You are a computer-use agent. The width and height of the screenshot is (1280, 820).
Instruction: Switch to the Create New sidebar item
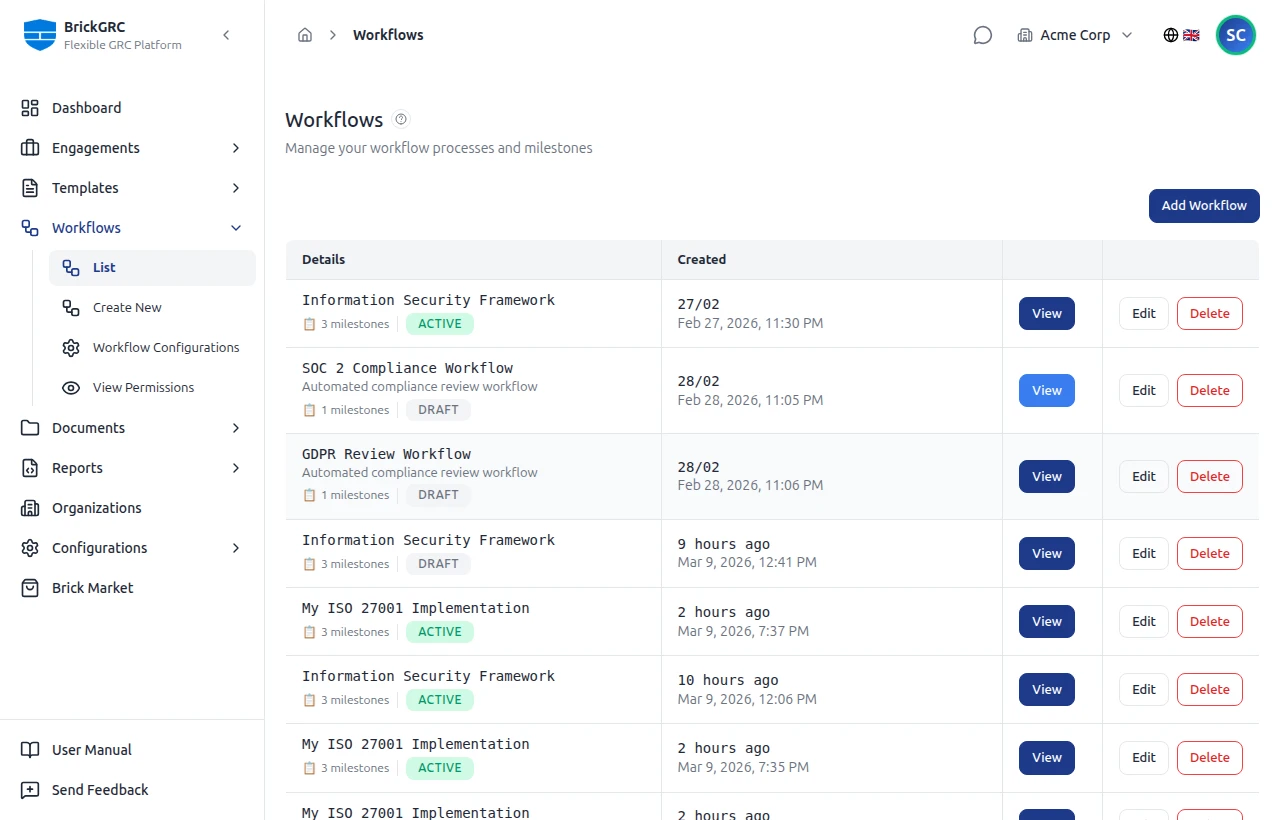pos(127,307)
